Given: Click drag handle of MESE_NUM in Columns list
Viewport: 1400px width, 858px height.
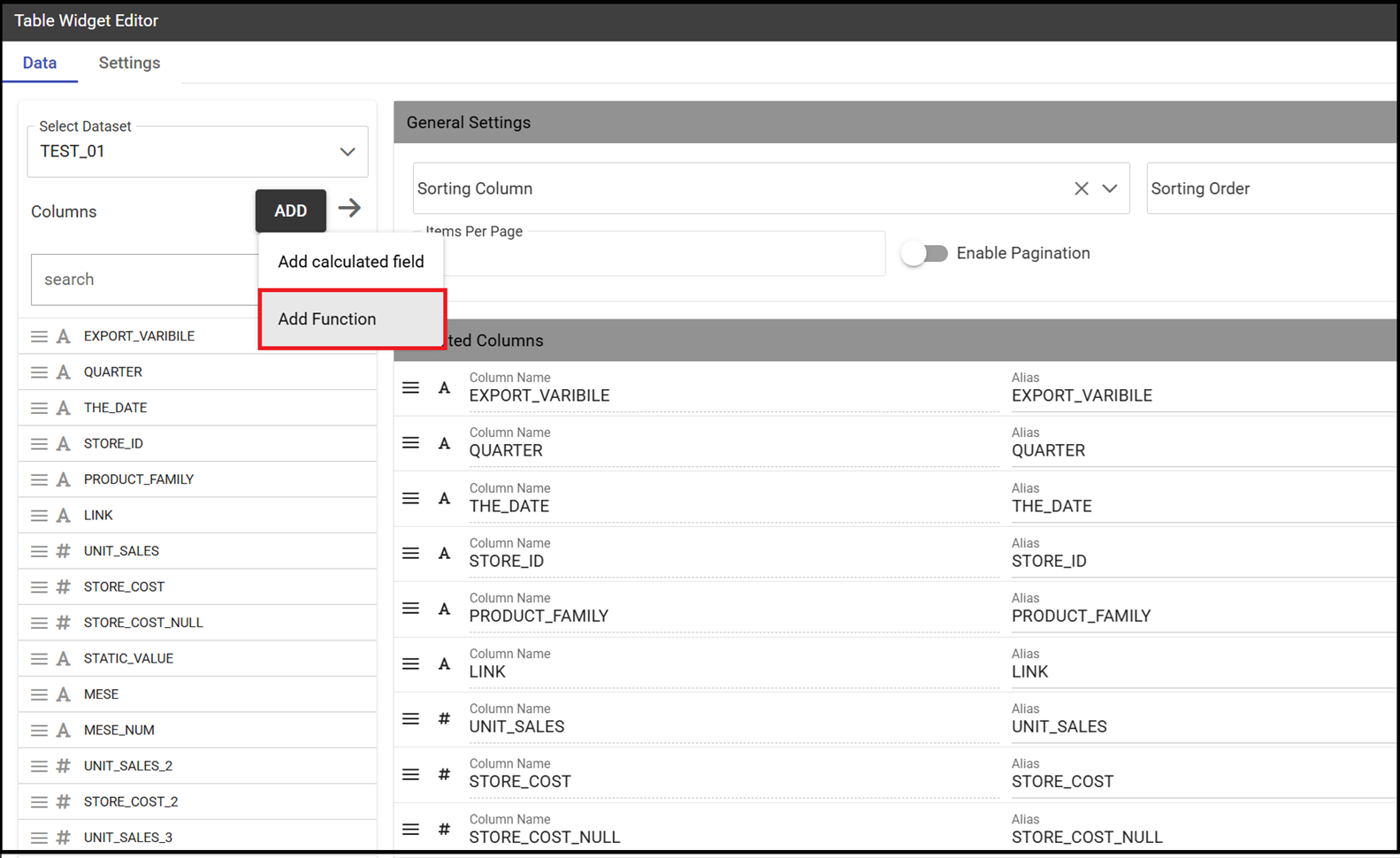Looking at the screenshot, I should pyautogui.click(x=39, y=731).
